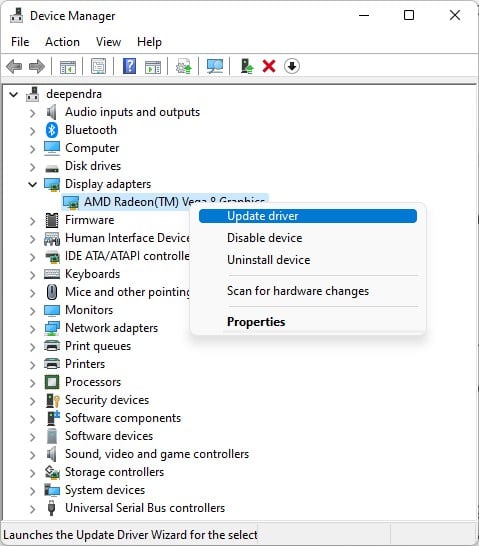479x546 pixels.
Task: Choose Uninstall device in context menu
Action: (x=308, y=260)
